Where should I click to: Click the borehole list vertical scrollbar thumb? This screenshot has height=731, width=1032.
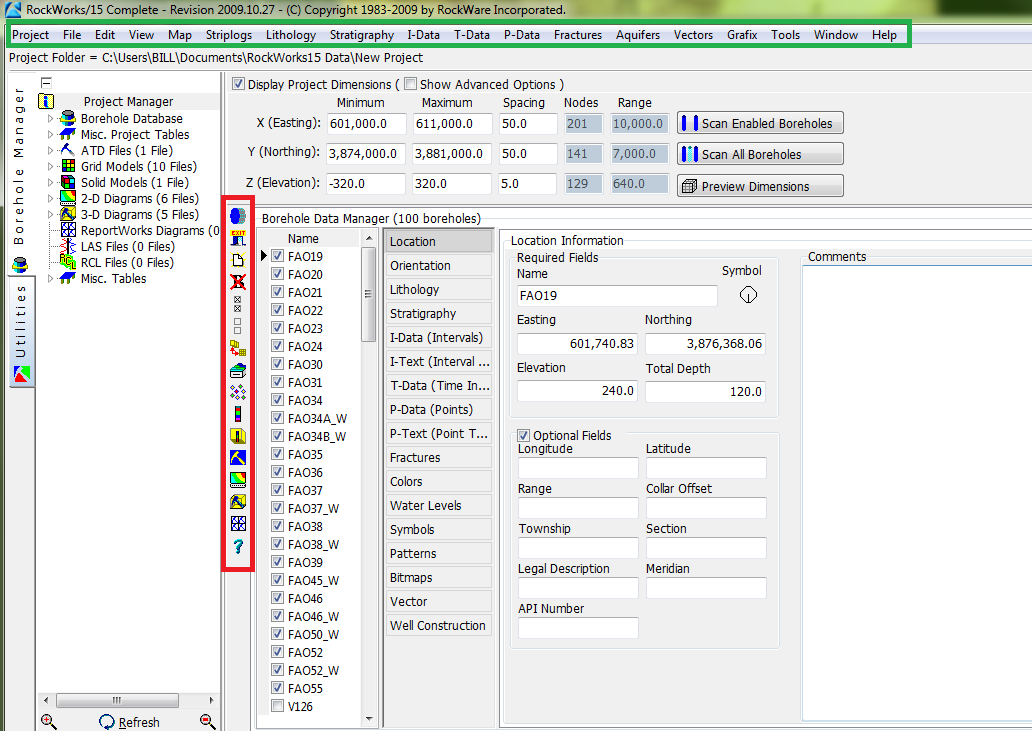(369, 293)
